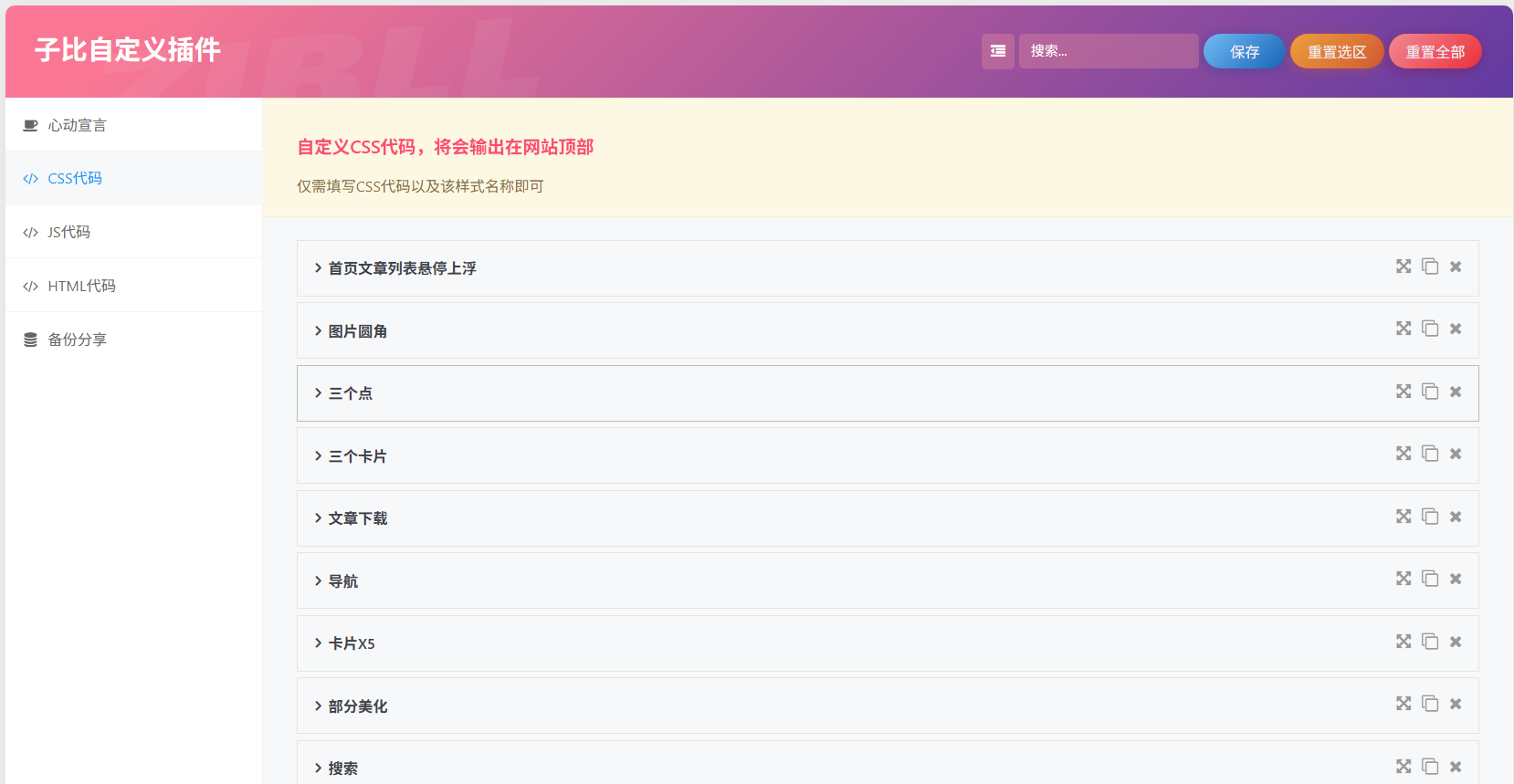Click the move icon on 首页文章列表悬停上浮 row
Image resolution: width=1514 pixels, height=784 pixels.
[1404, 267]
